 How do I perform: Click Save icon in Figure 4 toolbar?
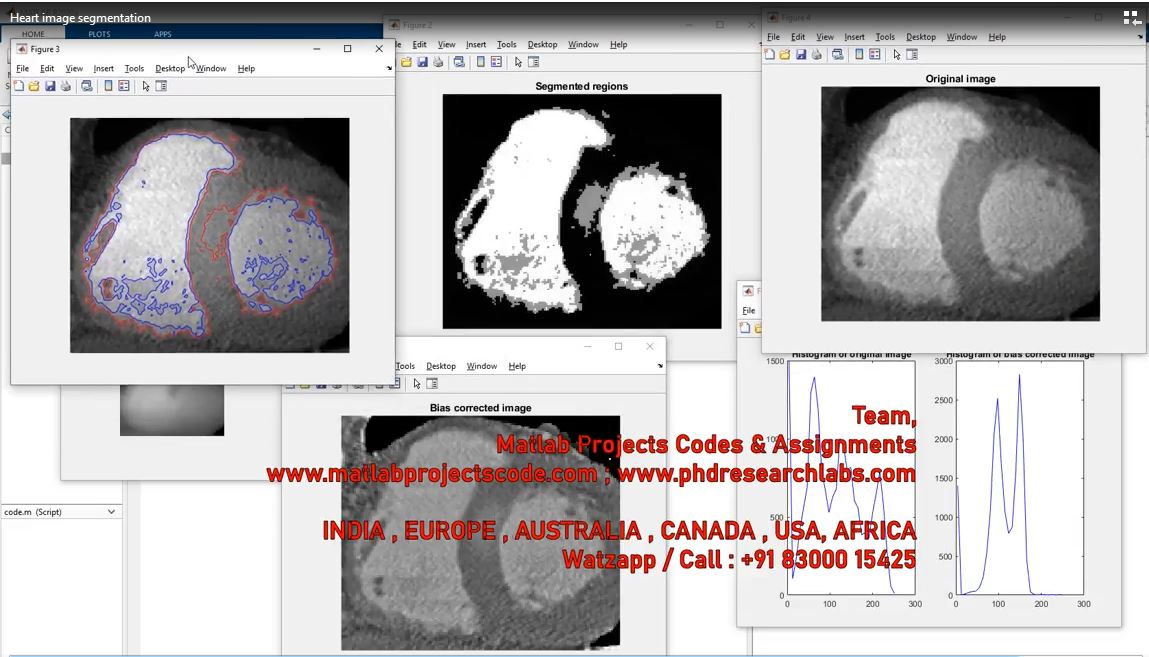point(800,55)
